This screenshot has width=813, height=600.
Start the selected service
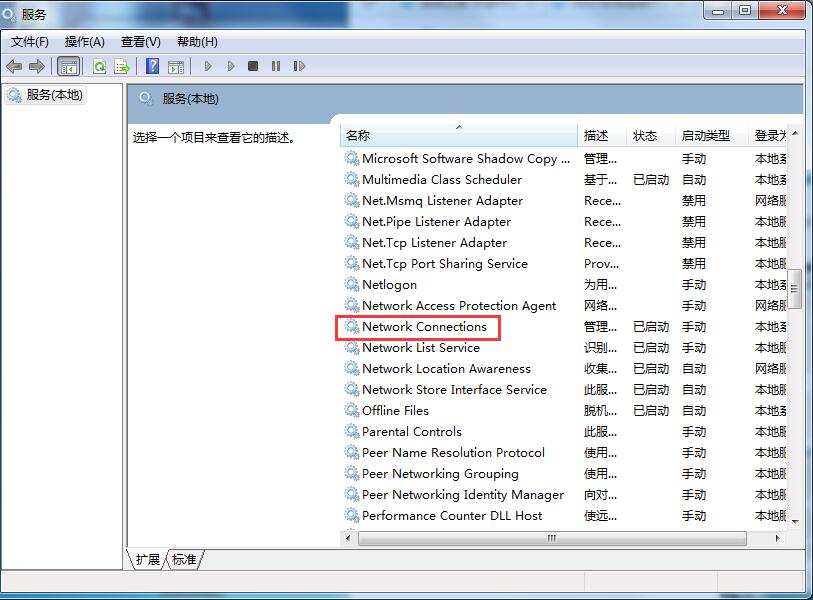[208, 66]
